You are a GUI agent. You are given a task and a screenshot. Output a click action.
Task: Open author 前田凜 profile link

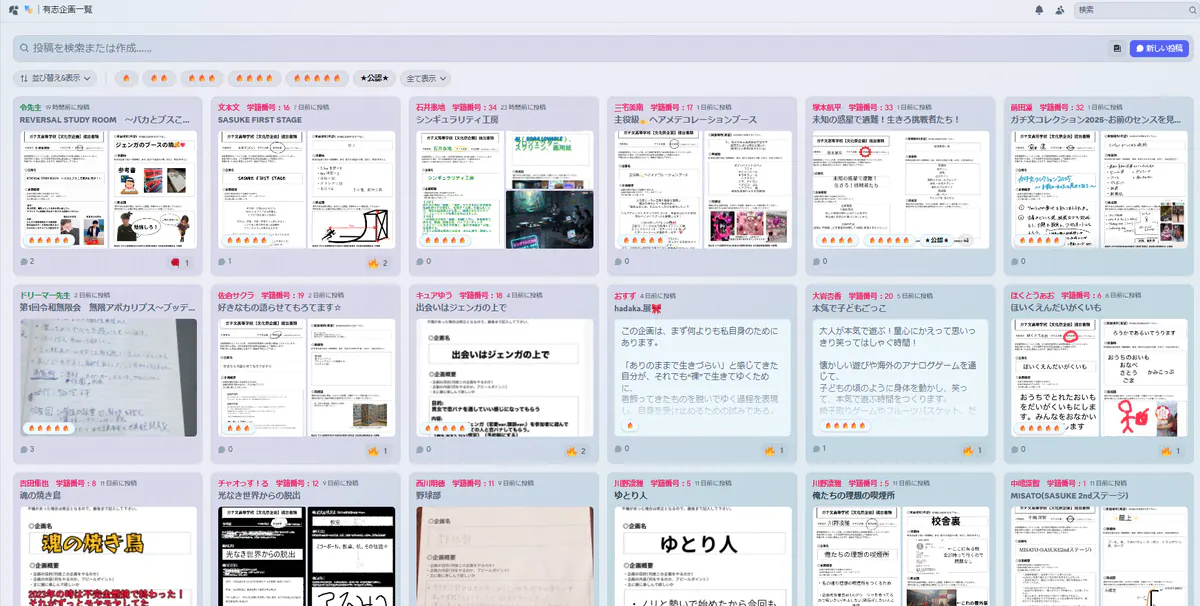[1020, 106]
